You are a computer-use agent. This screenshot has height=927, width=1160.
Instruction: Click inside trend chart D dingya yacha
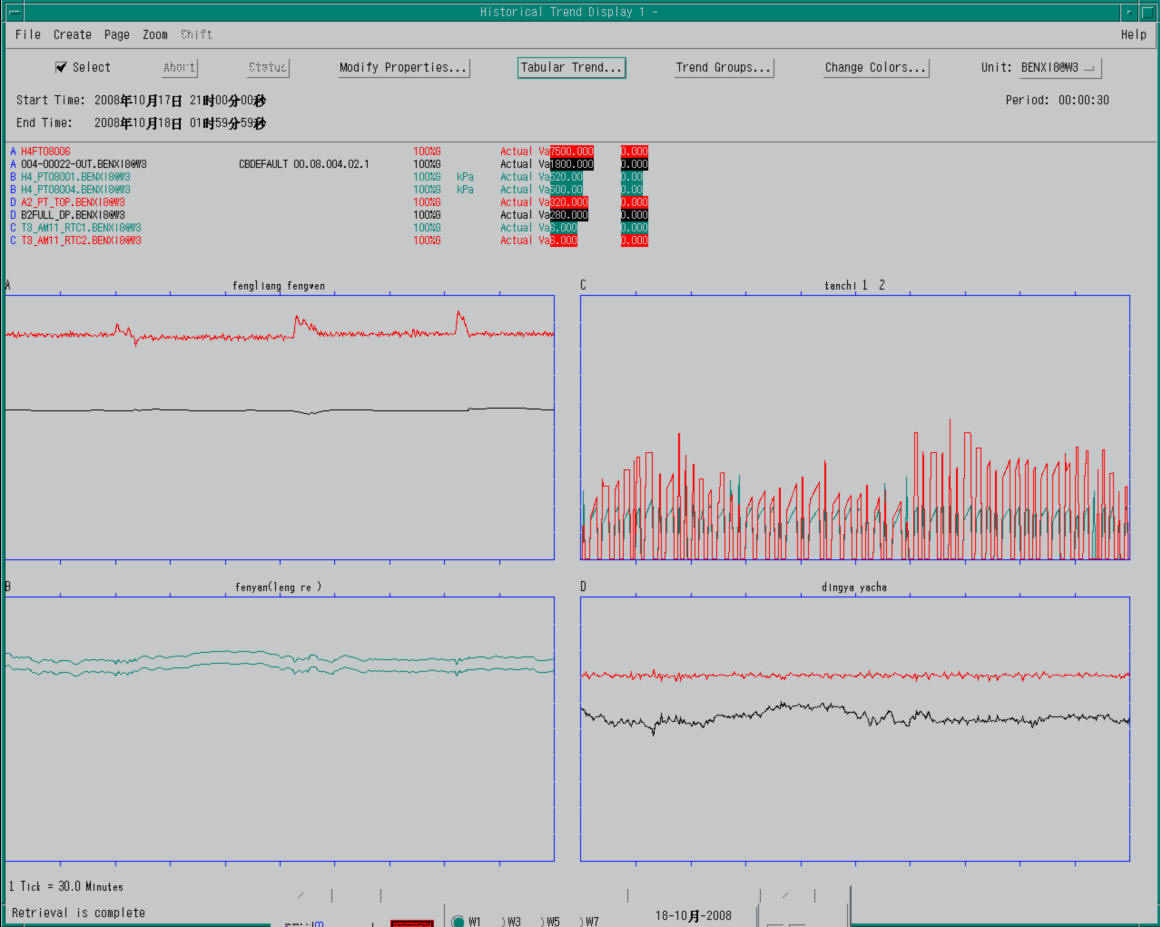point(855,729)
